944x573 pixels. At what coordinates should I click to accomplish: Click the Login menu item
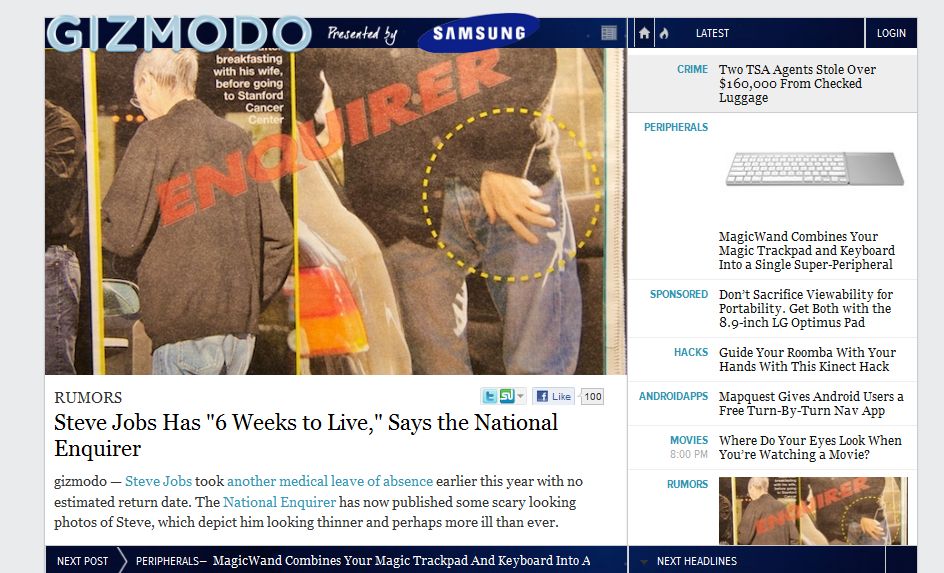(x=890, y=33)
